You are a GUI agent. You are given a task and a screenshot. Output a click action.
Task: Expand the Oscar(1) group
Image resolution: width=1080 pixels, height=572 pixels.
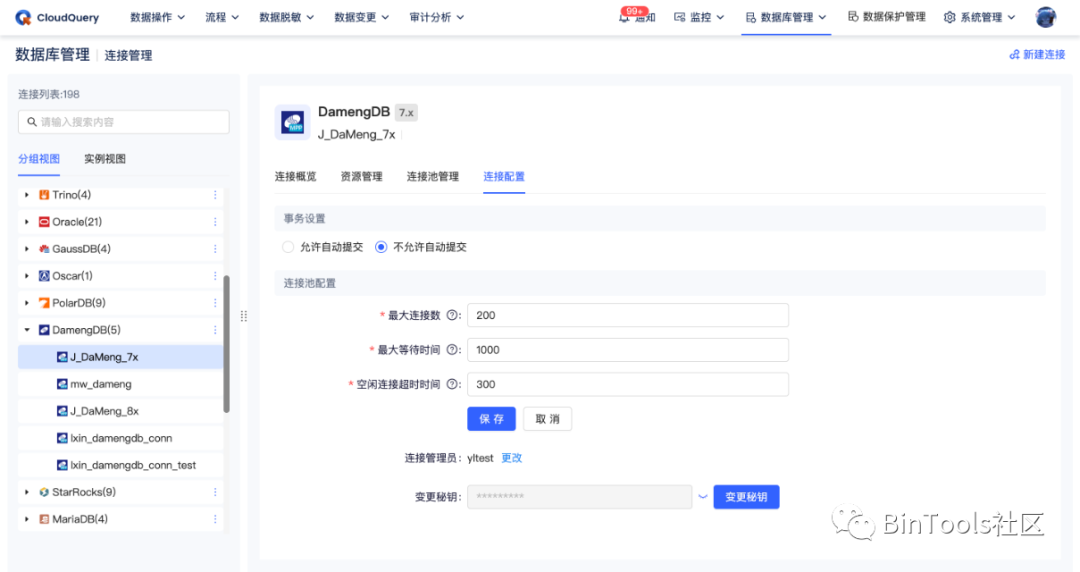coord(27,276)
